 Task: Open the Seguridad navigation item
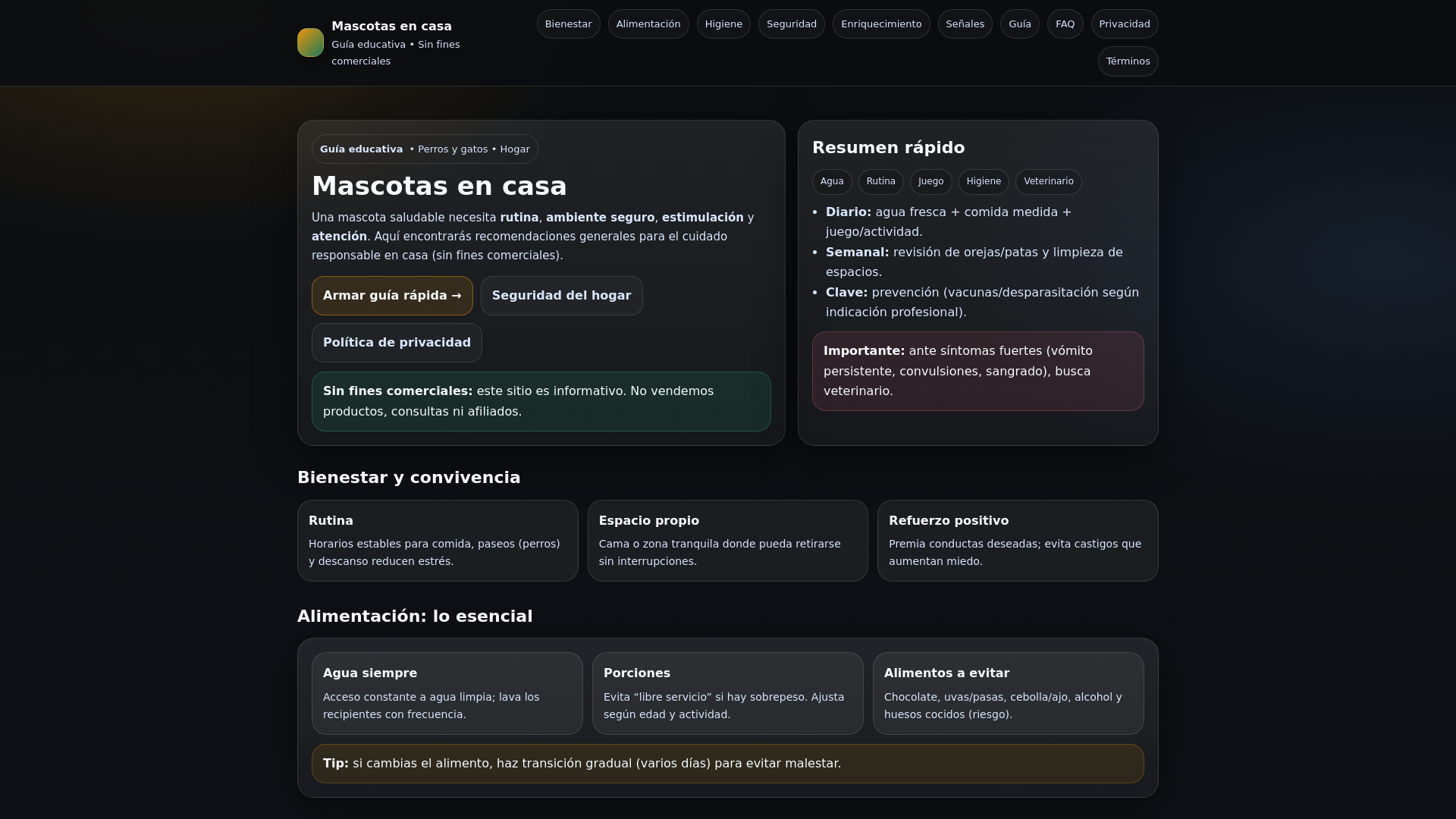(791, 24)
